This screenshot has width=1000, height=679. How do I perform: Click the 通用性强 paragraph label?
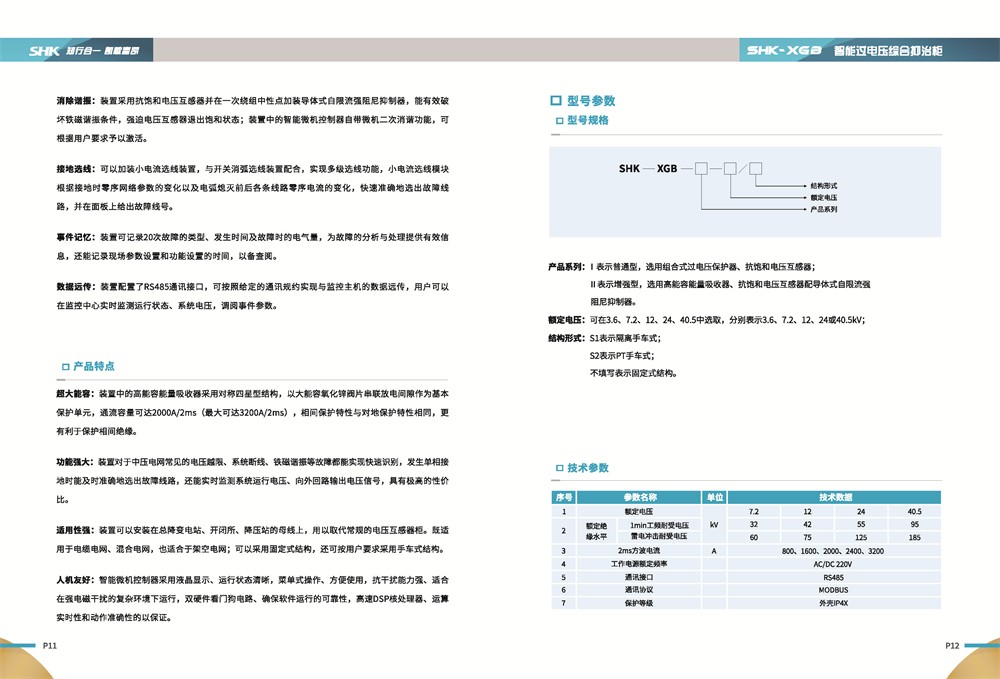(x=75, y=530)
